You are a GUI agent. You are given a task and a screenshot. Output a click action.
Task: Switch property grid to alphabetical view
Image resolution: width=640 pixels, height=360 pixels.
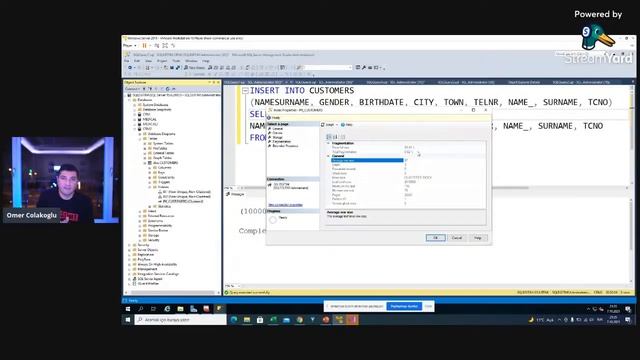pos(336,137)
